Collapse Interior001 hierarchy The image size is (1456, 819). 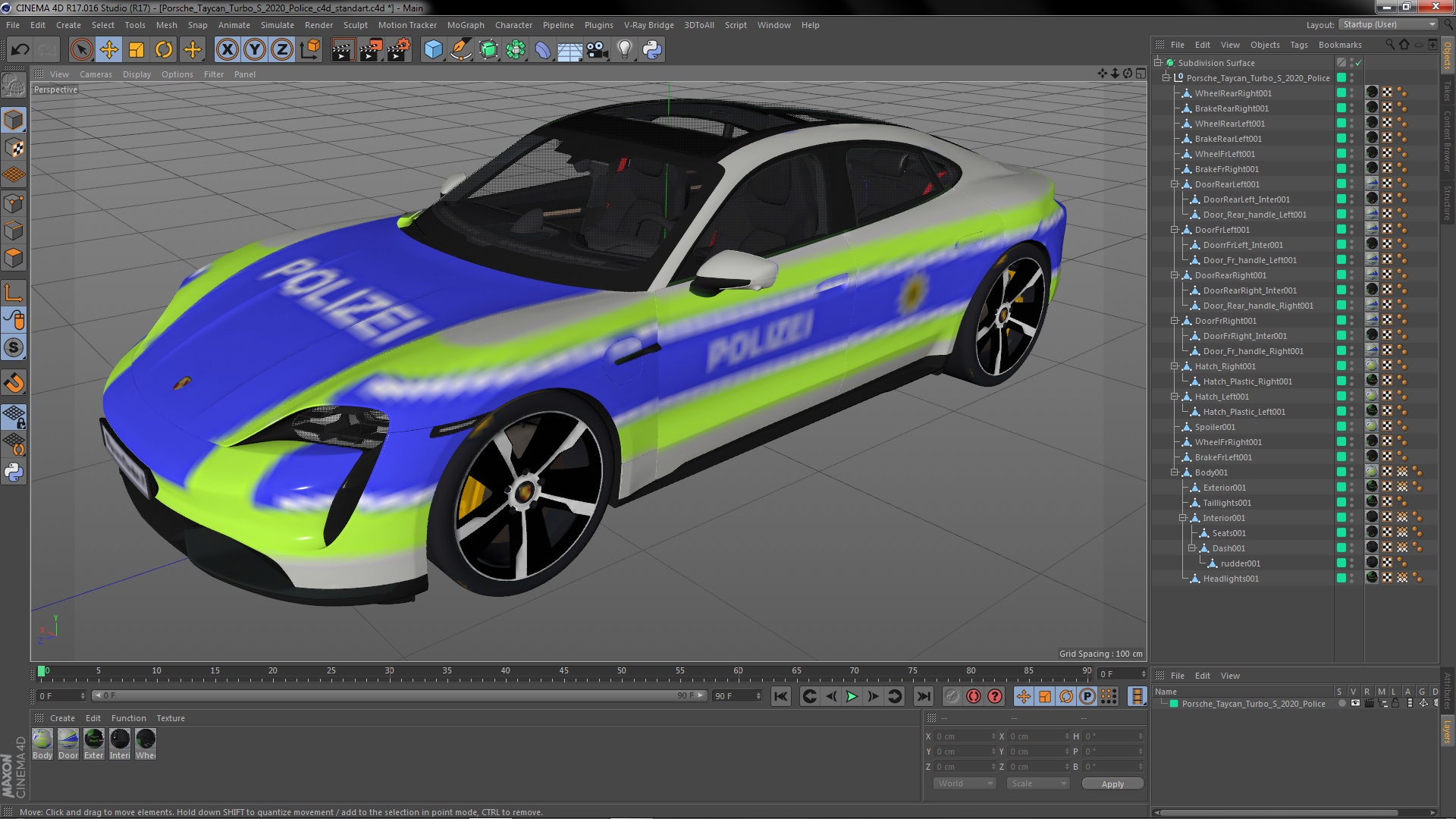point(1183,518)
